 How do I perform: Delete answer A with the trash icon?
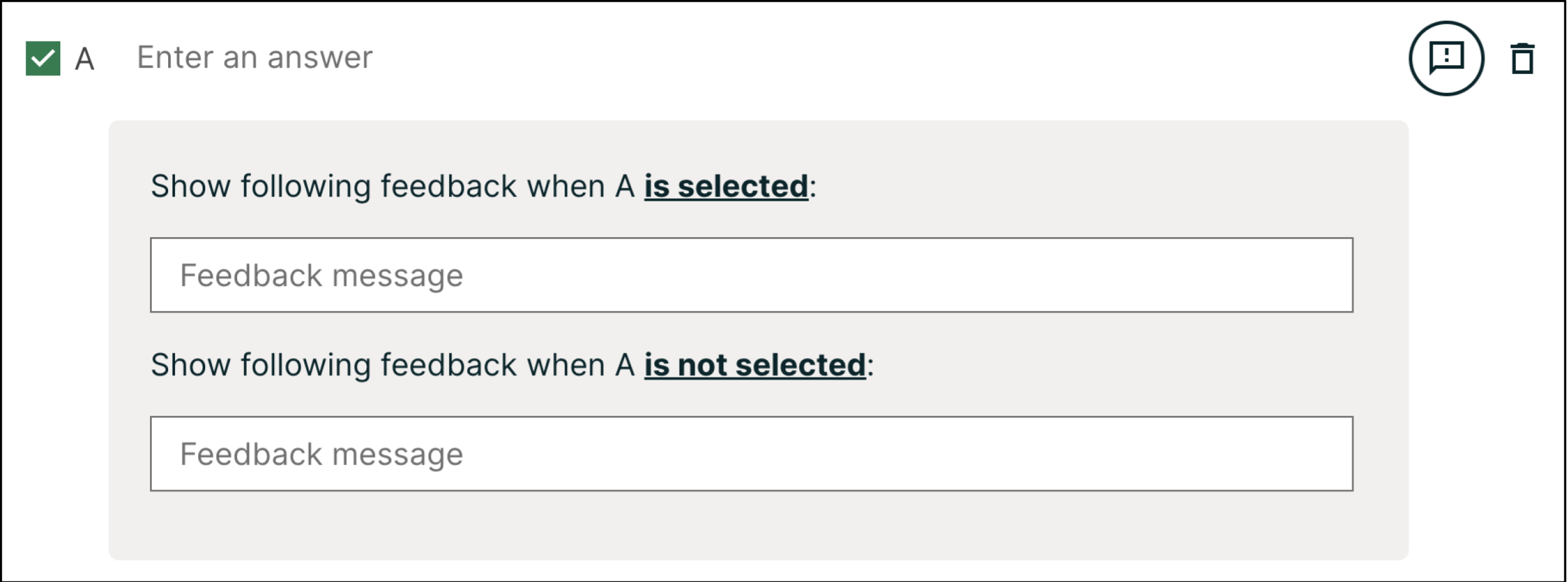point(1522,59)
